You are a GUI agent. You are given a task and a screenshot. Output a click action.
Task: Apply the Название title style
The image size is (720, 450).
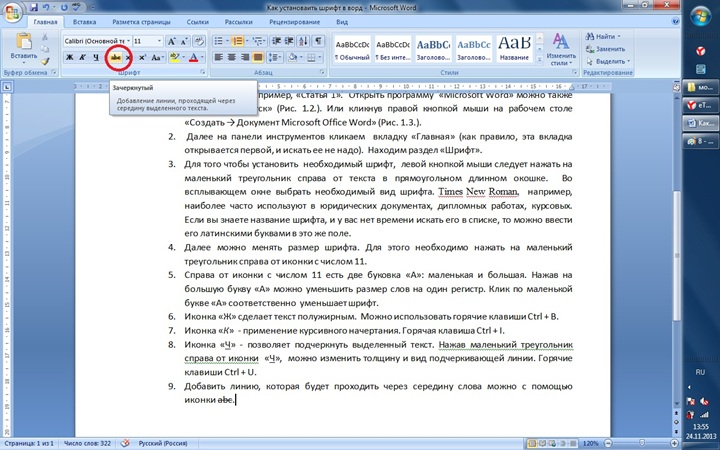click(514, 49)
